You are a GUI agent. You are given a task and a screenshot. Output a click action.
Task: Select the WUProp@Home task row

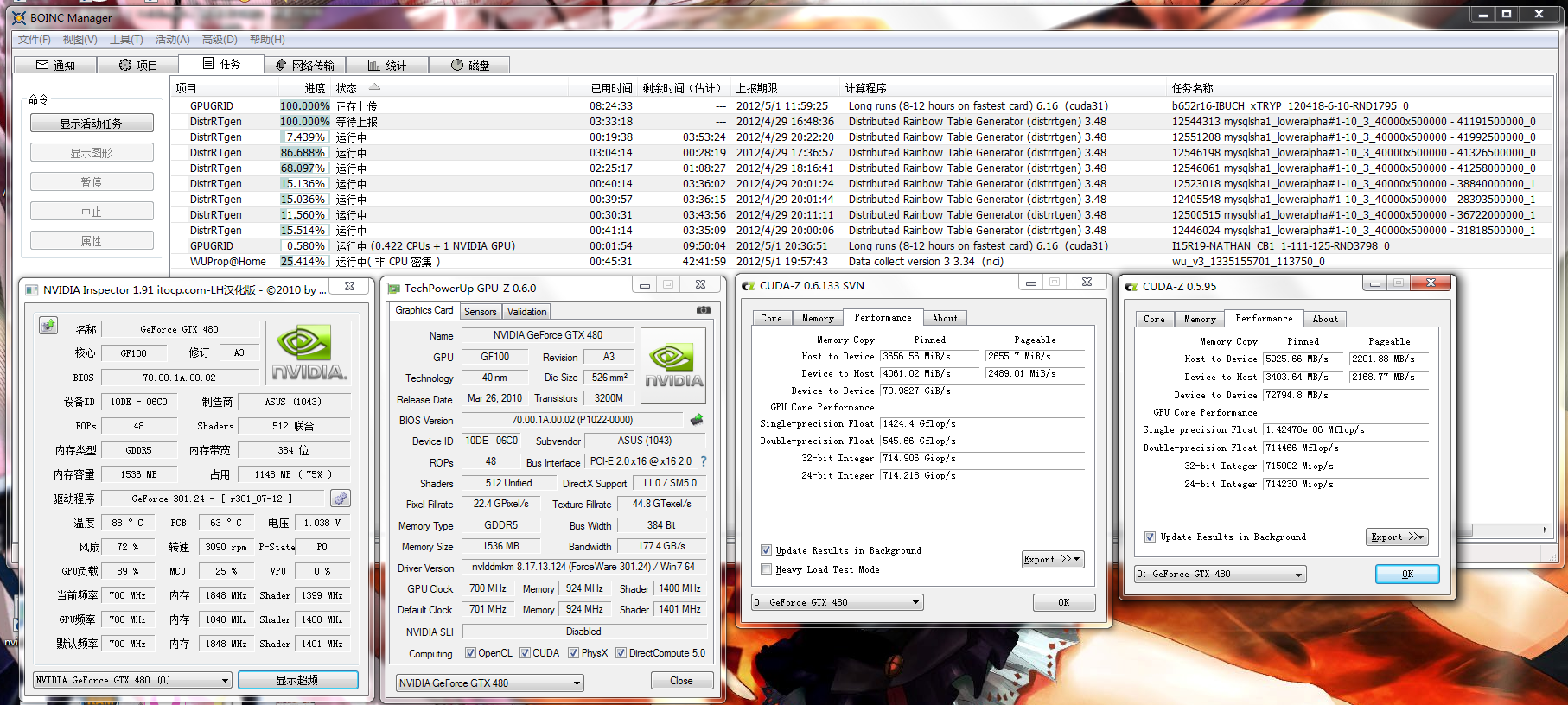(x=861, y=262)
